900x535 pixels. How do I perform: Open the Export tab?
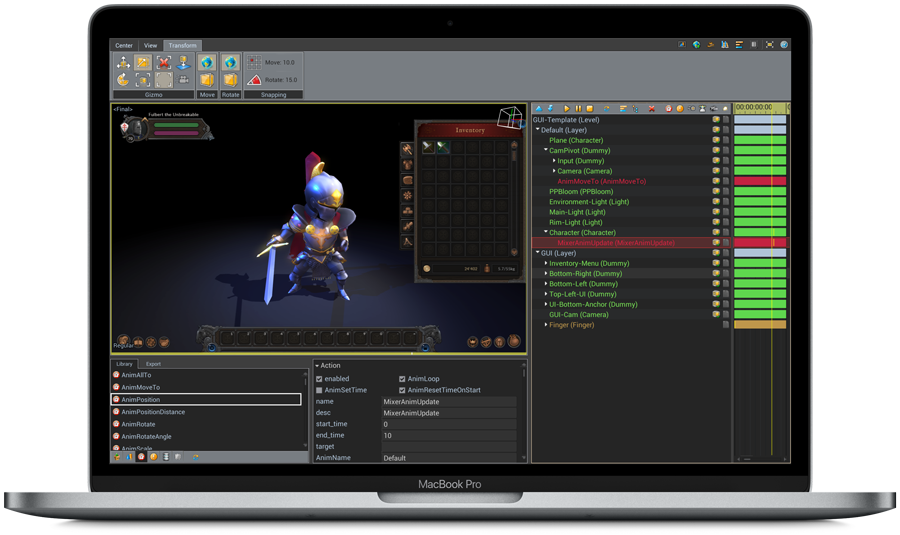tap(153, 364)
